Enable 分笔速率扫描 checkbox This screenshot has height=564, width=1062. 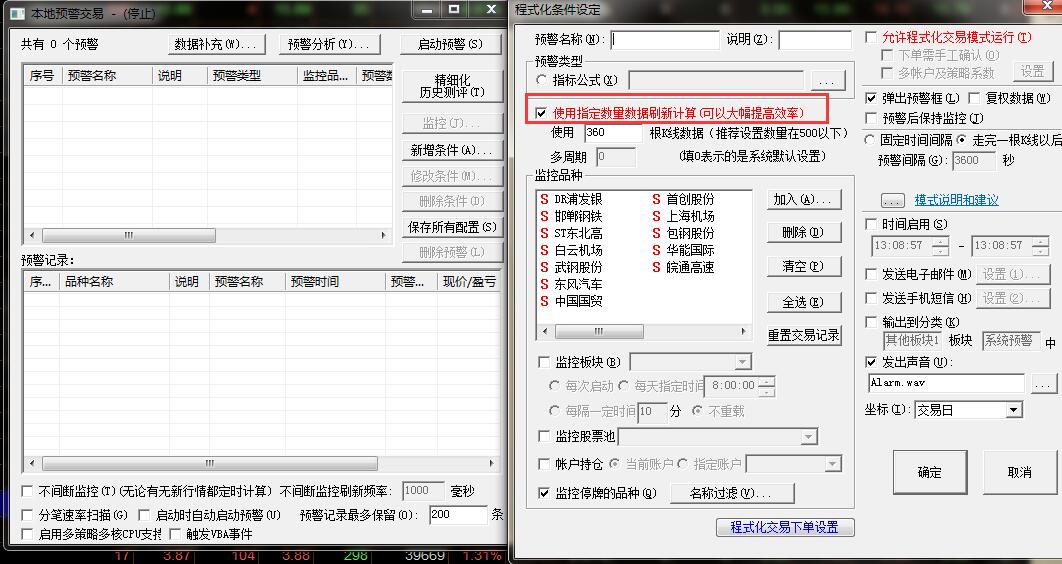(x=27, y=515)
